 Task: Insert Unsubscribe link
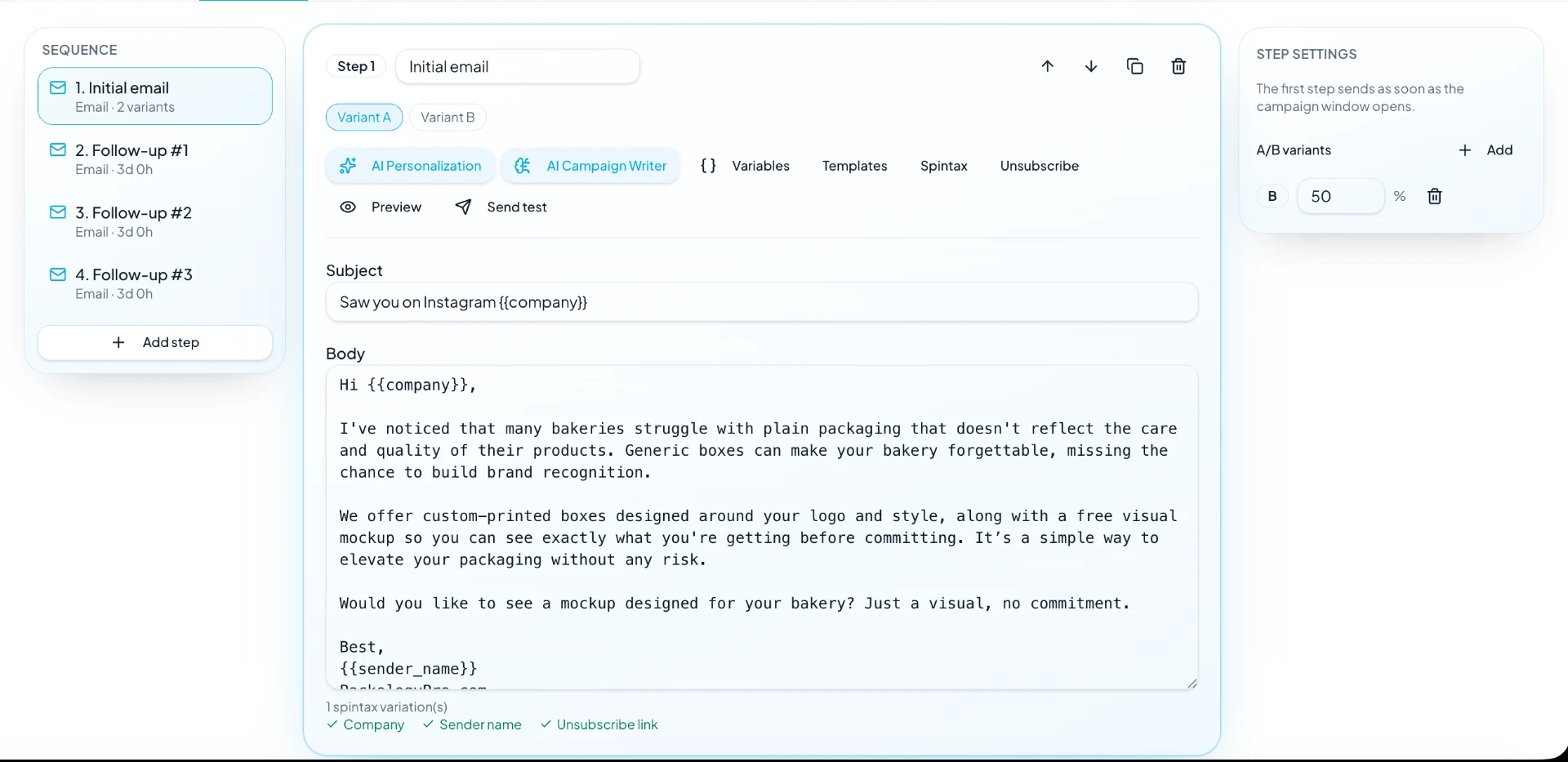1039,166
